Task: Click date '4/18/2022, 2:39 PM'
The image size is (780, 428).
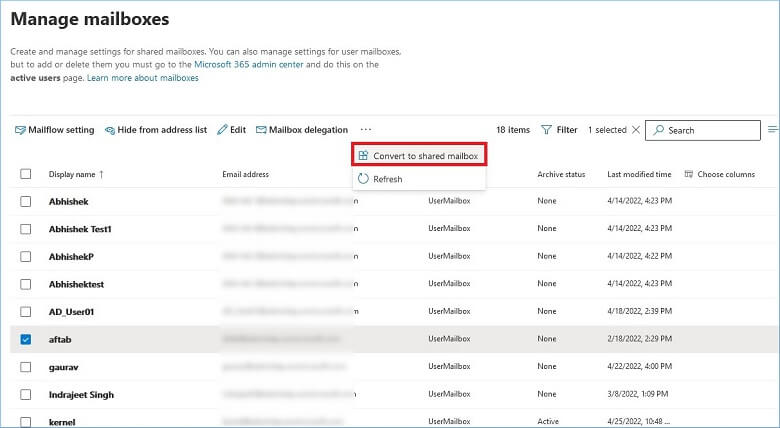Action: pyautogui.click(x=640, y=311)
